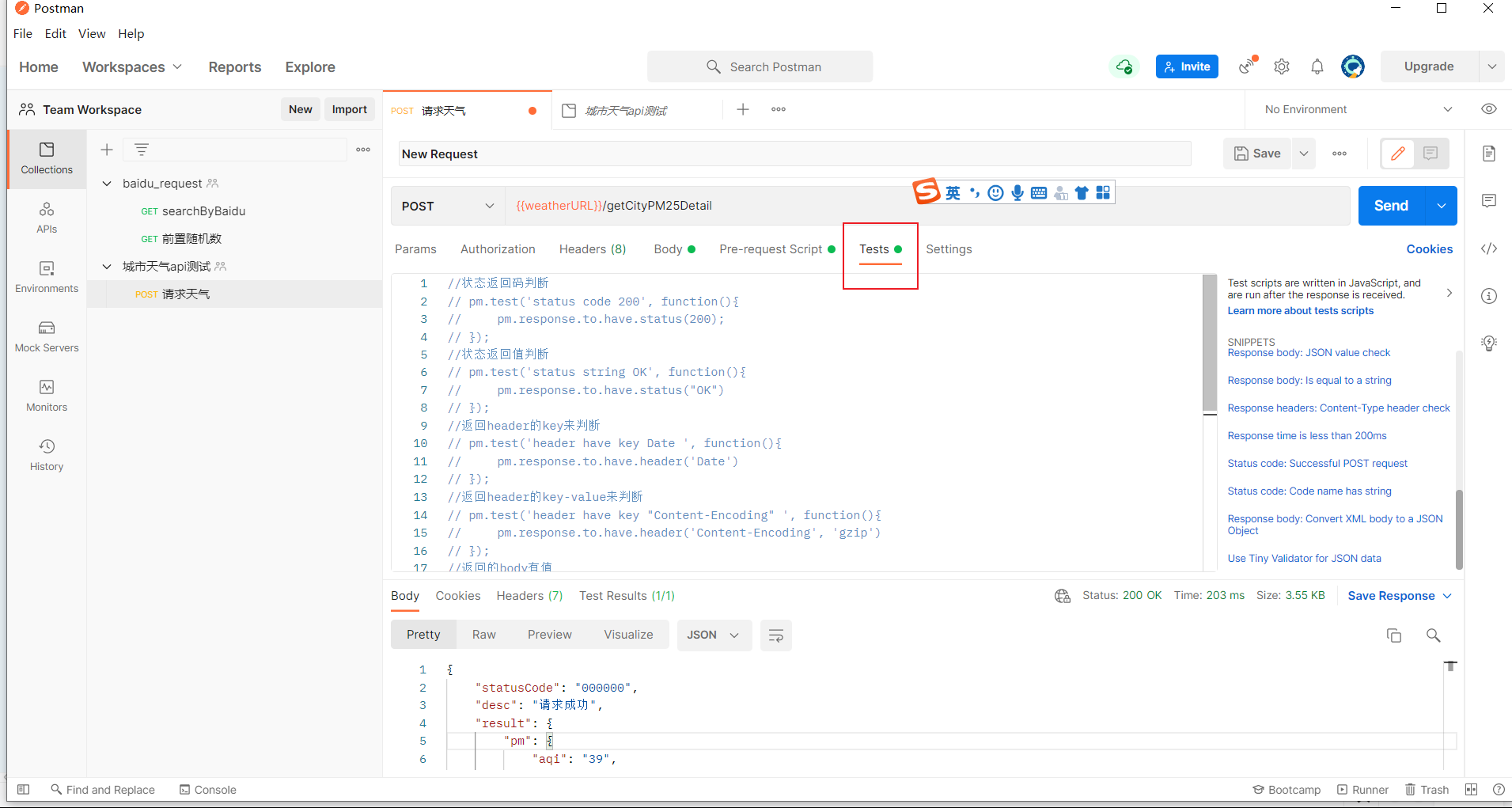The width and height of the screenshot is (1512, 808).
Task: Switch to the Pre-request Script tab
Action: point(777,249)
